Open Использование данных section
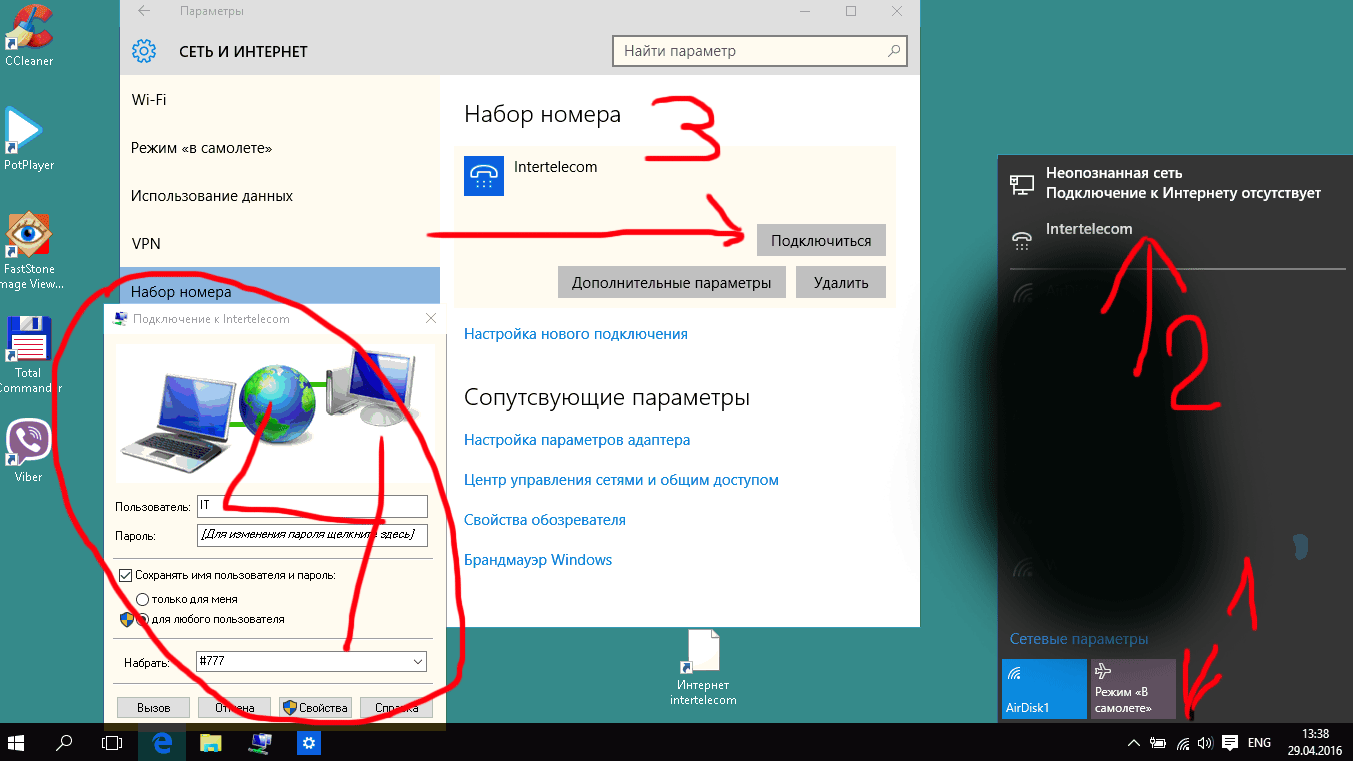Viewport: 1353px width, 761px height. coord(280,196)
